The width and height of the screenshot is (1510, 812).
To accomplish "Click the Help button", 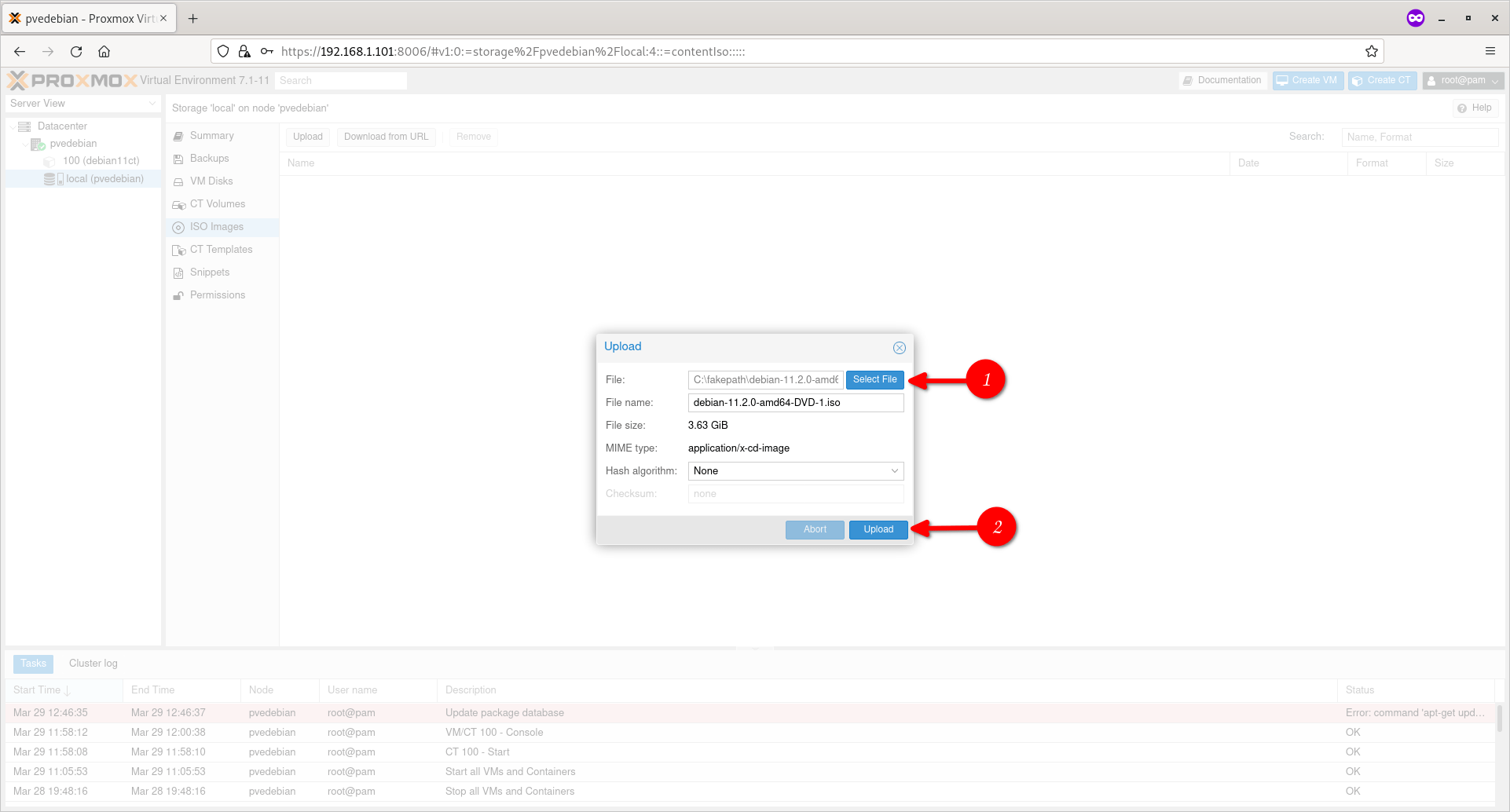I will point(1475,108).
